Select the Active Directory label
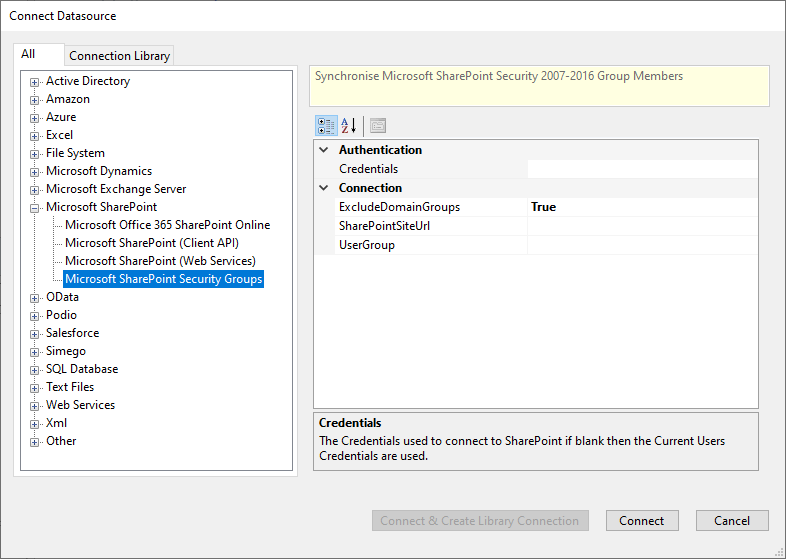 coord(88,81)
